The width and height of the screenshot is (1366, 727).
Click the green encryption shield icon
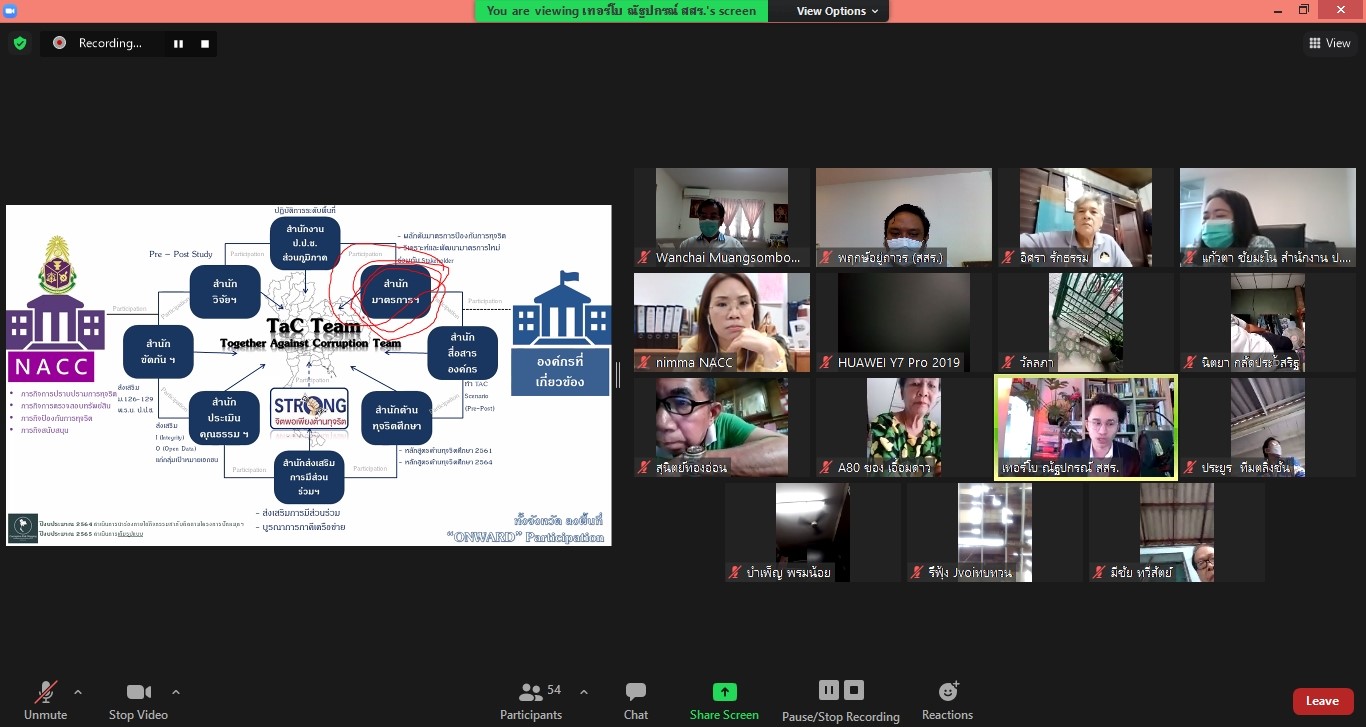(19, 43)
